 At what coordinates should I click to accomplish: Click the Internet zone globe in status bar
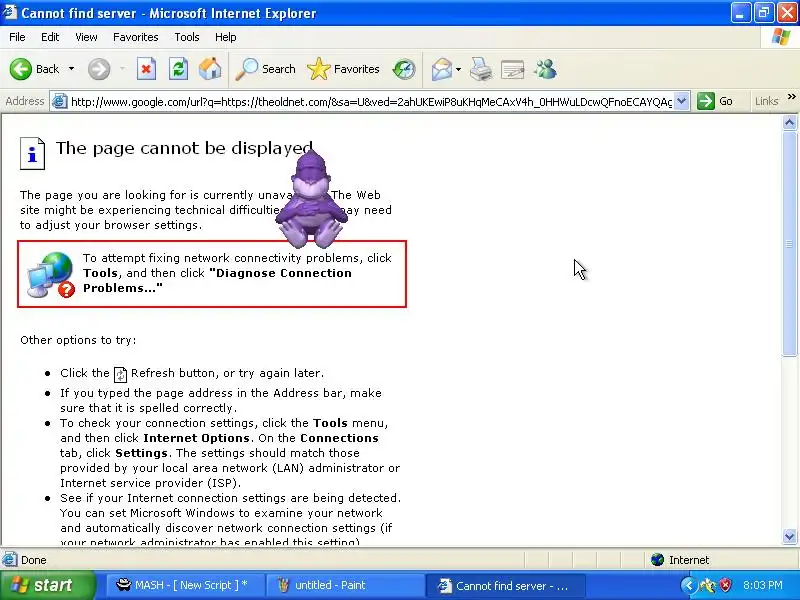pyautogui.click(x=657, y=560)
